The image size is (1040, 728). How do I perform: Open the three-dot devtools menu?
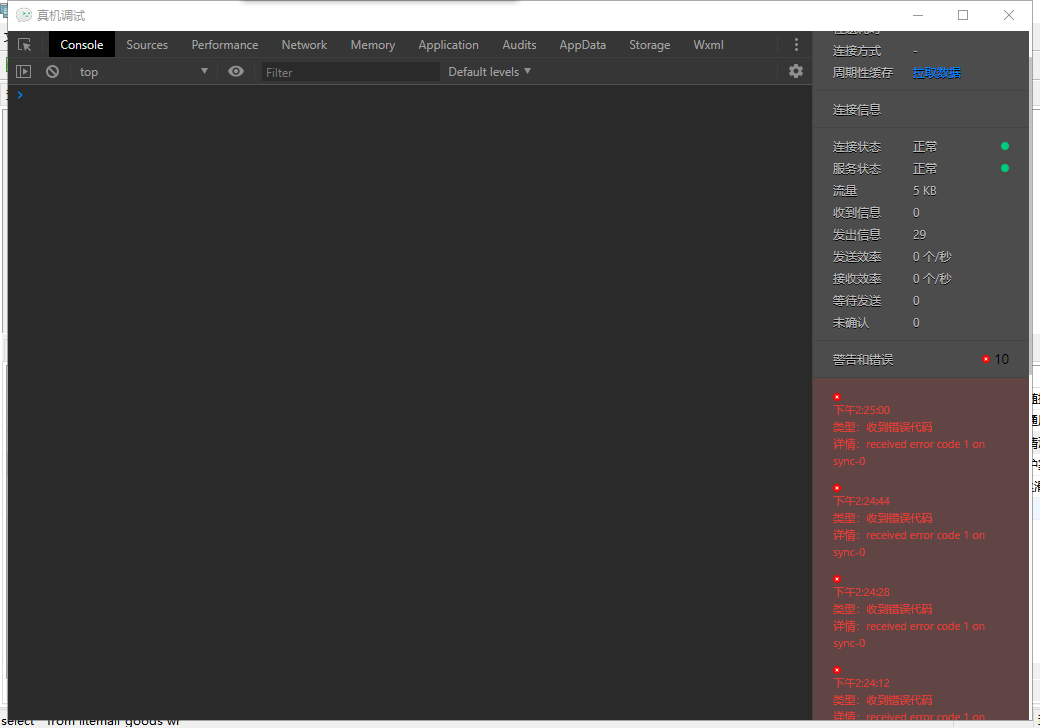pyautogui.click(x=796, y=44)
